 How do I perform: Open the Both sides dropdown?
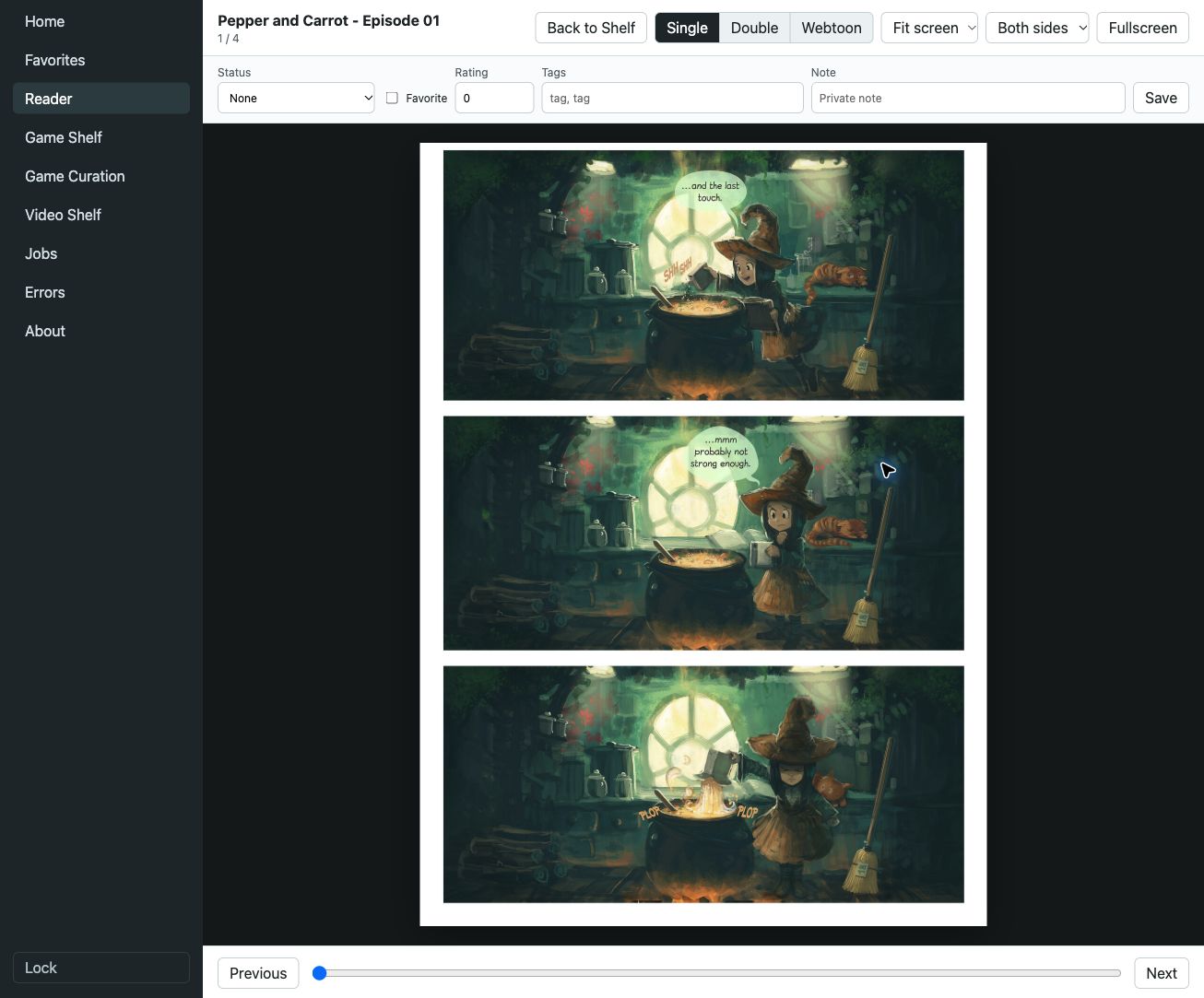(1037, 28)
